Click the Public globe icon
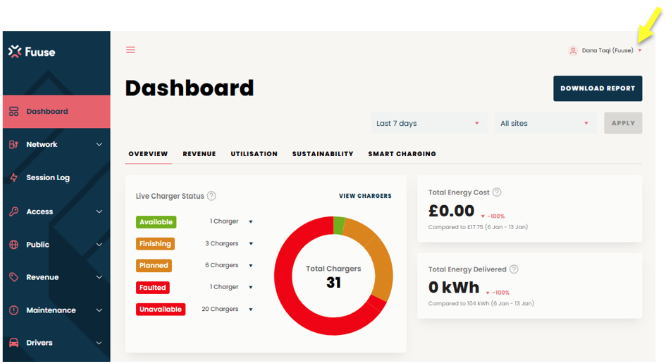Image resolution: width=672 pixels, height=364 pixels. 14,244
